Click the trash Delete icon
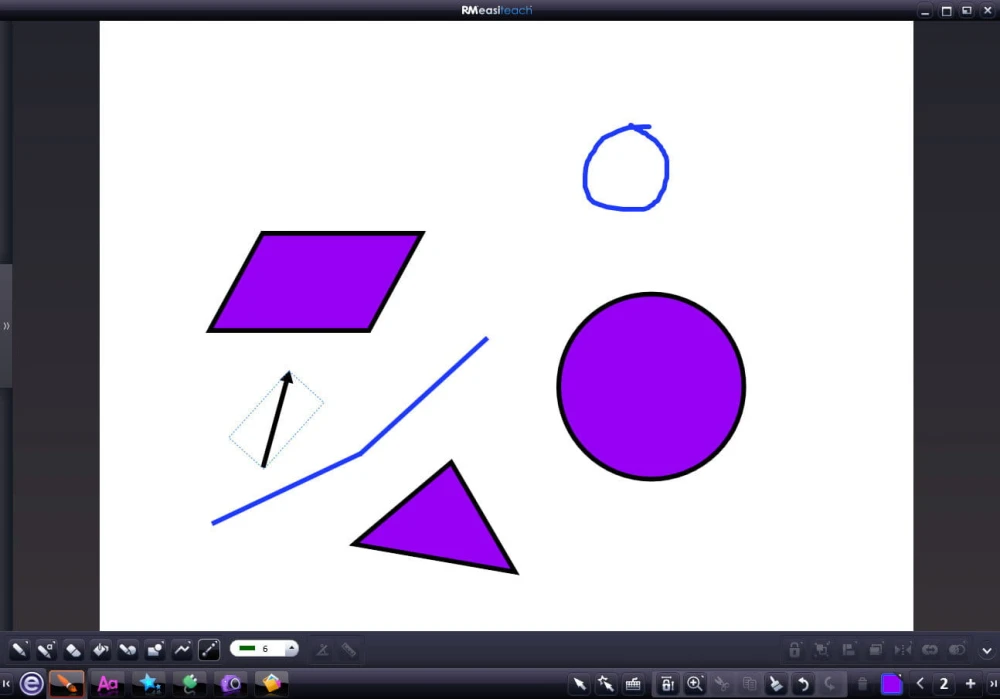 [x=862, y=684]
